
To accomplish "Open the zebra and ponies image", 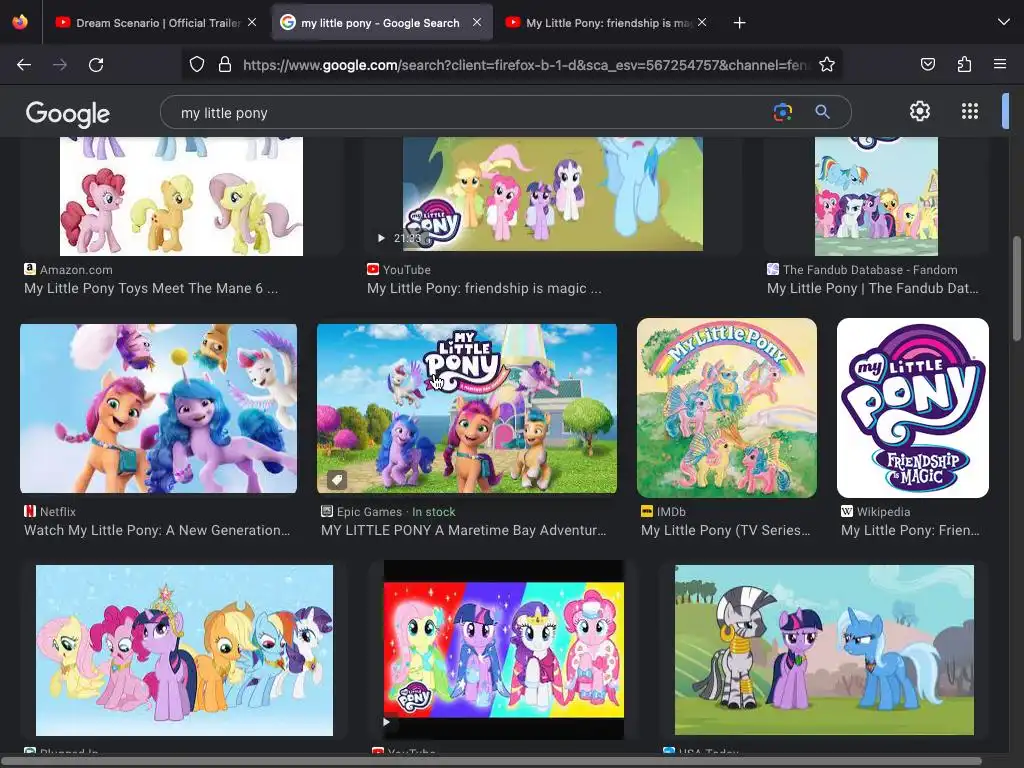I will click(x=824, y=650).
